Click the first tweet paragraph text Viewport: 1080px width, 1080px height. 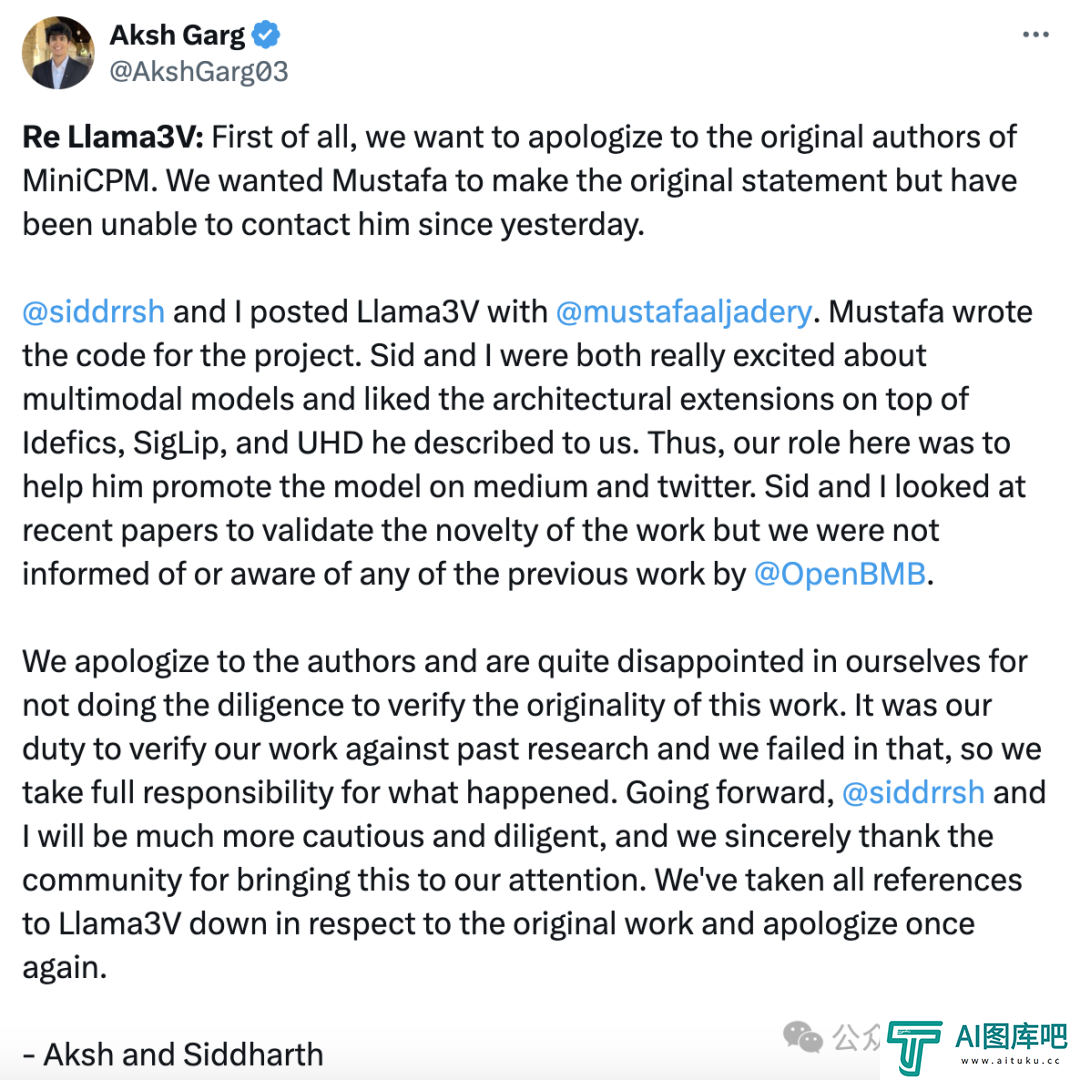click(520, 181)
